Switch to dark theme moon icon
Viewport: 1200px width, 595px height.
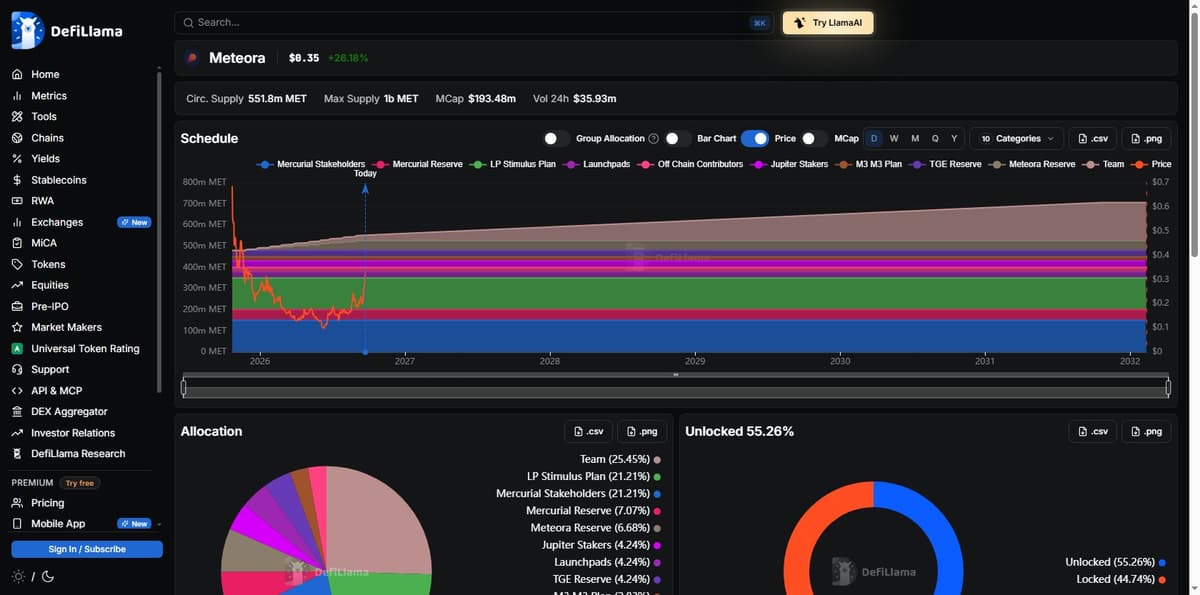click(47, 577)
